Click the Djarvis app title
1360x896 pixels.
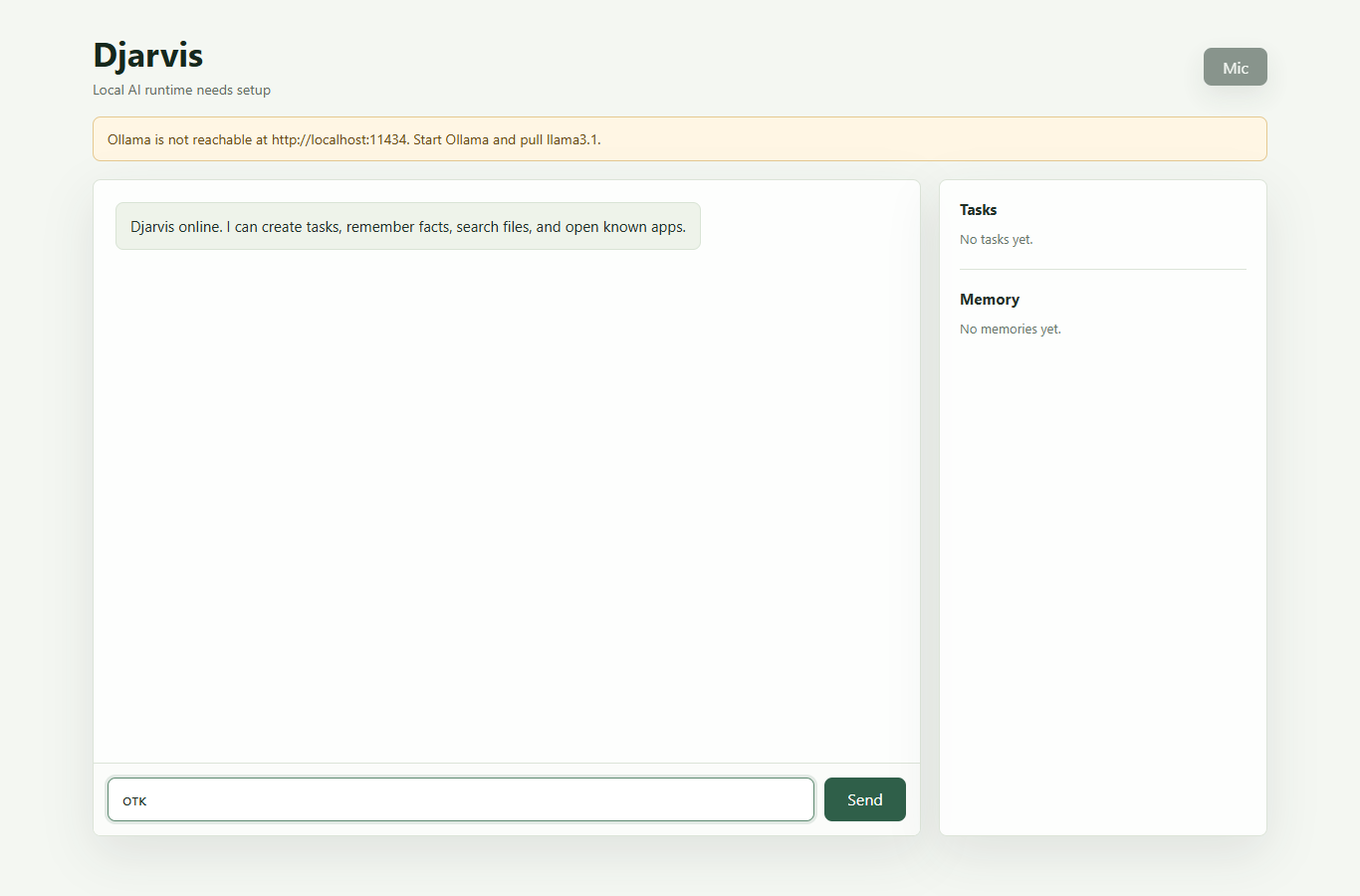pos(148,55)
